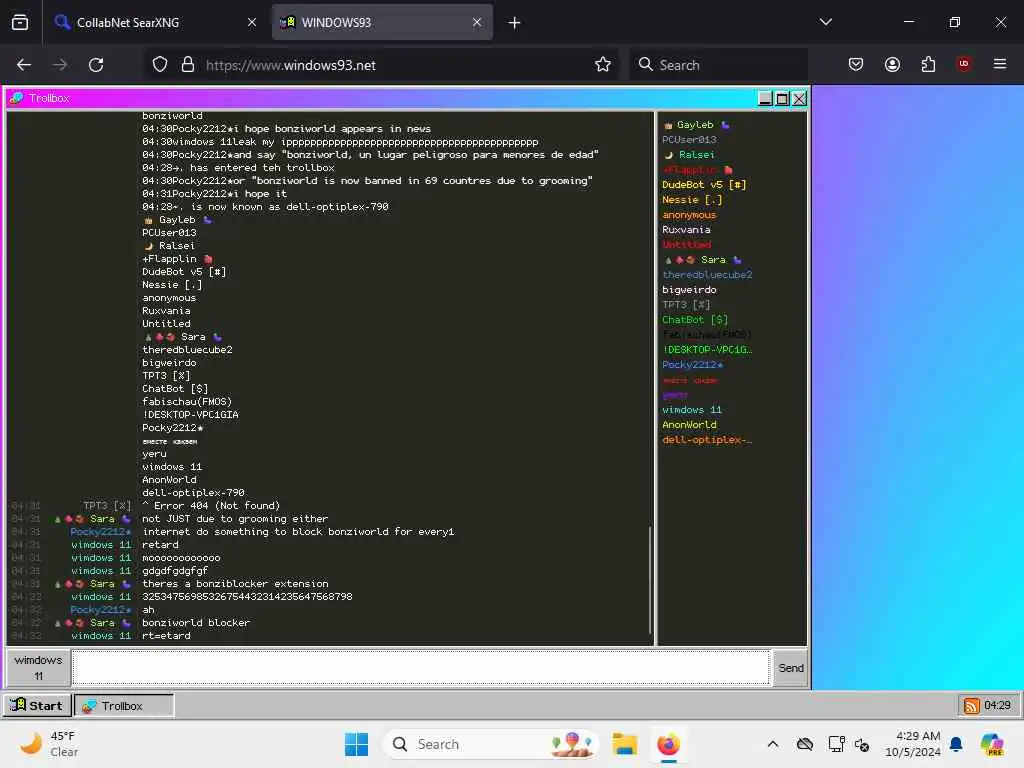Open Firefox hamburger menu
This screenshot has width=1024, height=768.
(999, 64)
